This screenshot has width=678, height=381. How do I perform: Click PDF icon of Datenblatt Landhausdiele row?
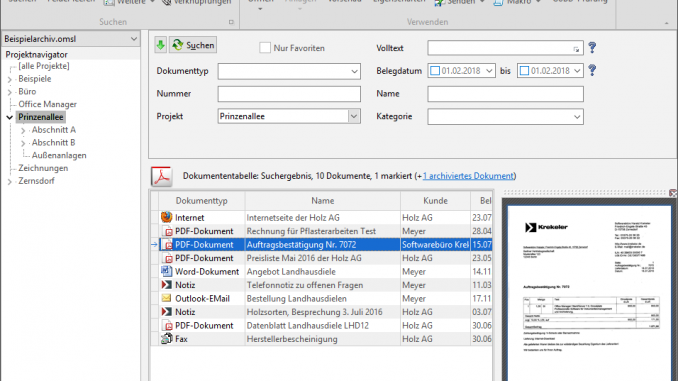tap(167, 326)
